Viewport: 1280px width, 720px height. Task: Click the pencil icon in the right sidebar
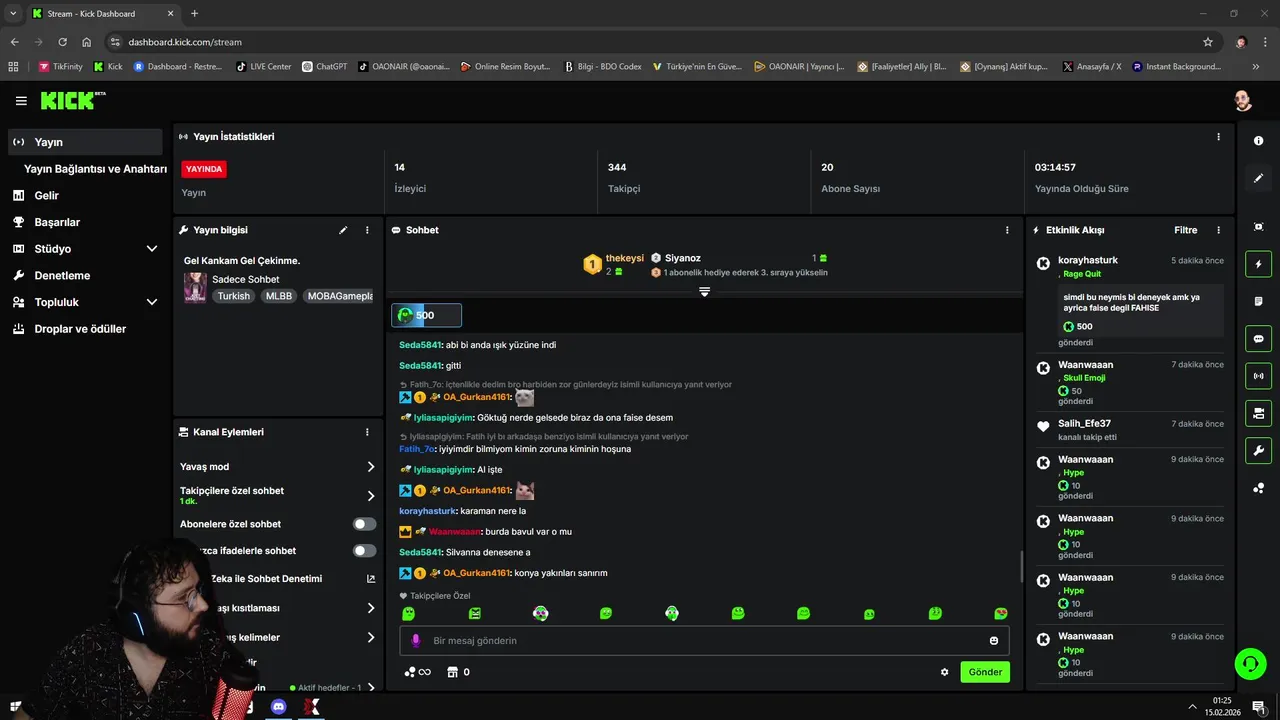click(1258, 178)
